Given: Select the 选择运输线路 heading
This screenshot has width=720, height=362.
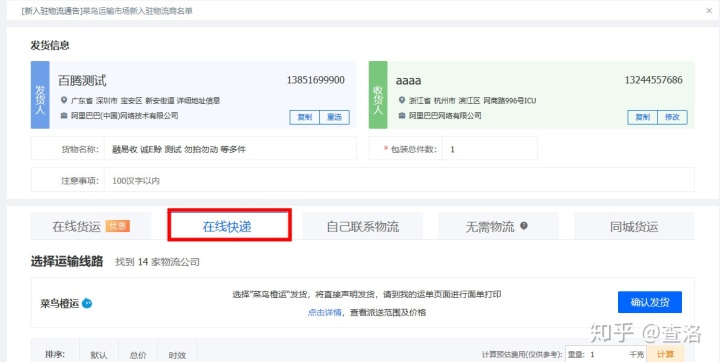Looking at the screenshot, I should pyautogui.click(x=67, y=262).
